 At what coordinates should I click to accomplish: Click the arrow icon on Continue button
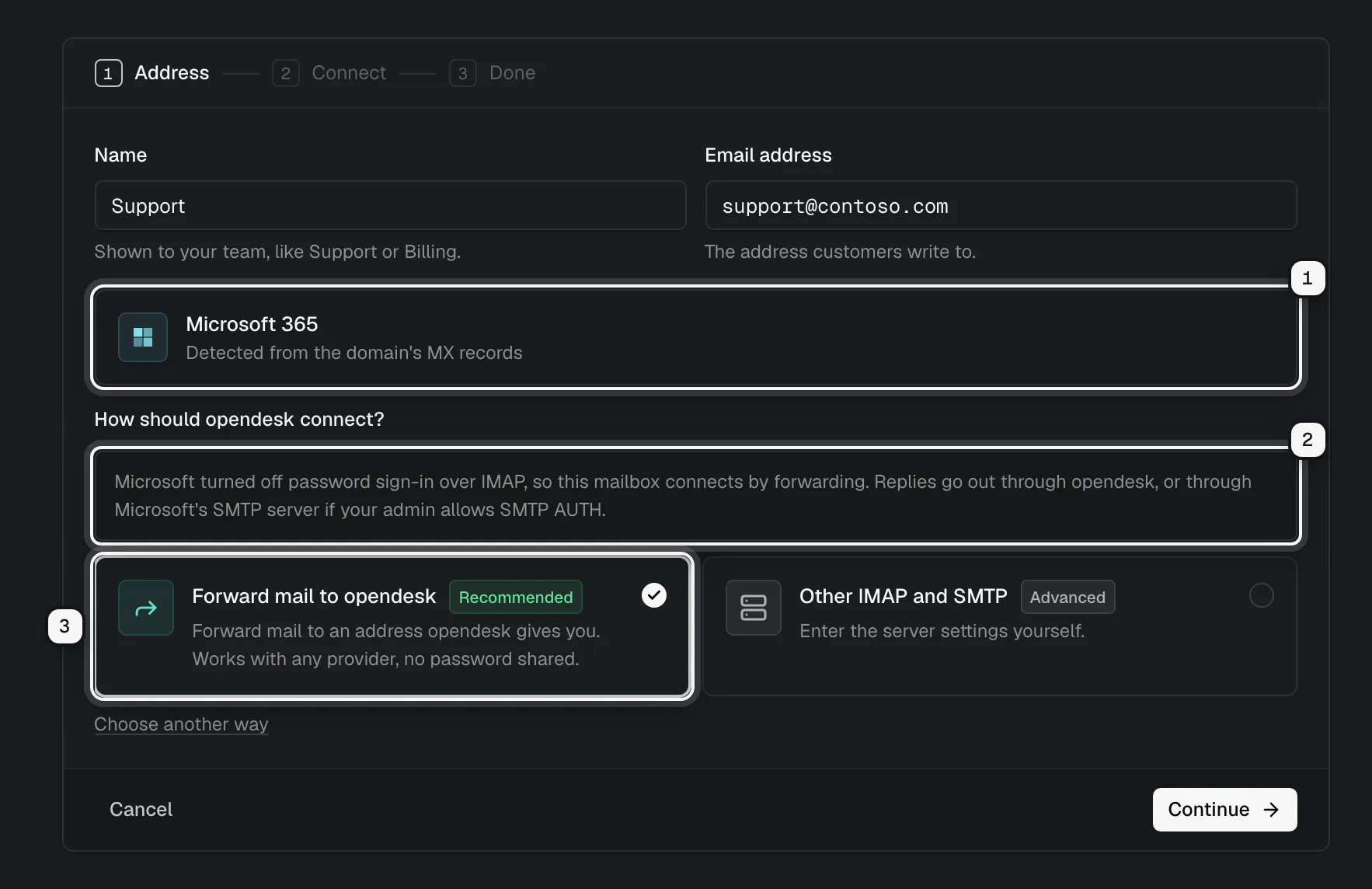click(1272, 810)
